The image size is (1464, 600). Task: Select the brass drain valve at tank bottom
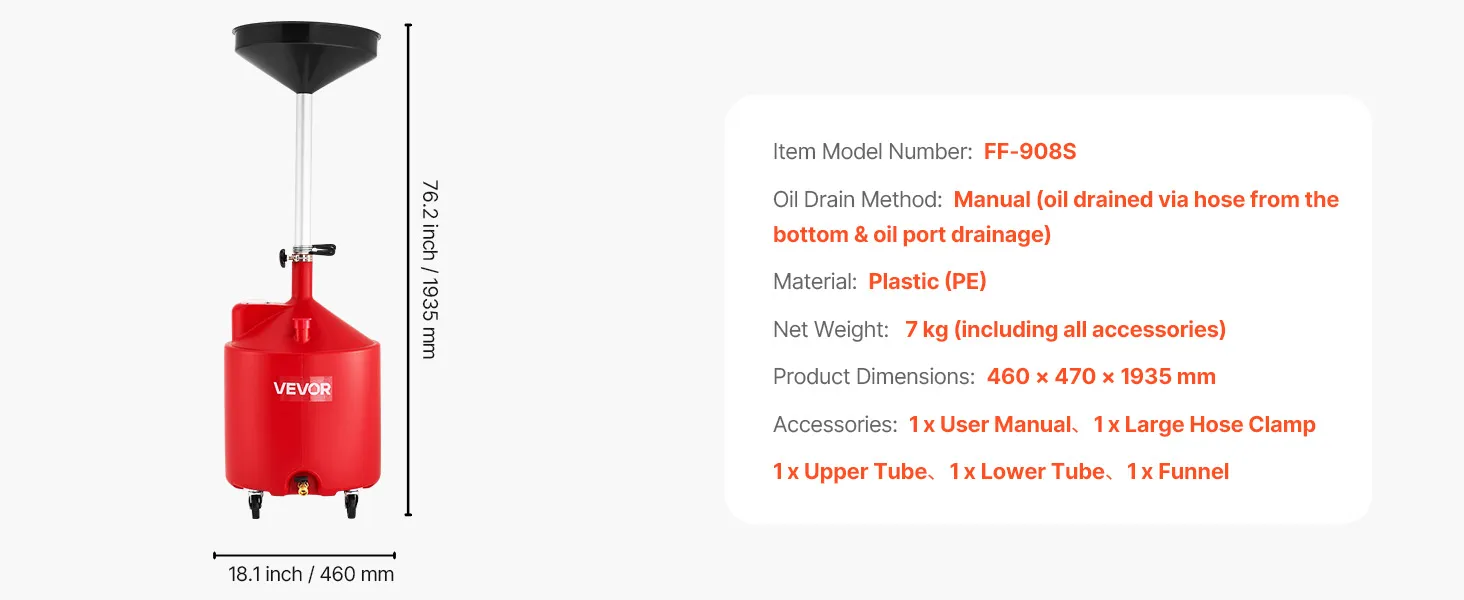[298, 486]
